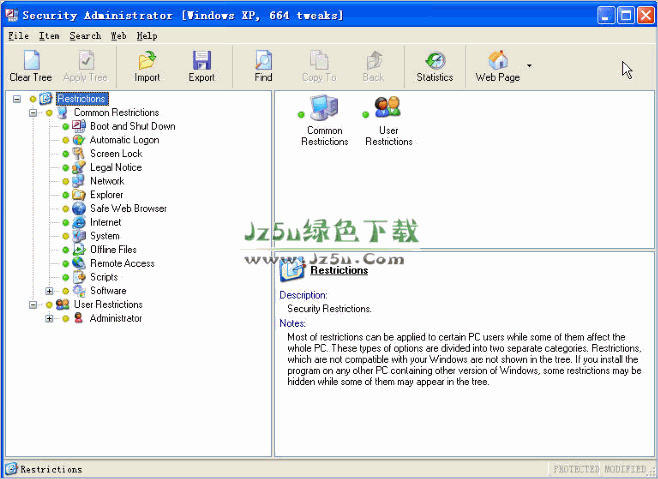The width and height of the screenshot is (658, 479).
Task: Open the File menu
Action: click(18, 36)
